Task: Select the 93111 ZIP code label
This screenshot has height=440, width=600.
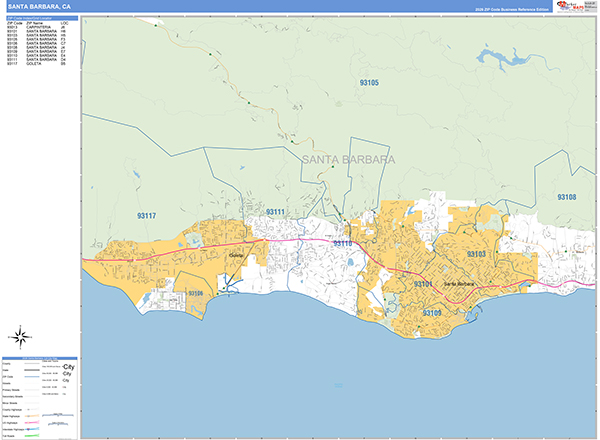Action: (x=275, y=212)
